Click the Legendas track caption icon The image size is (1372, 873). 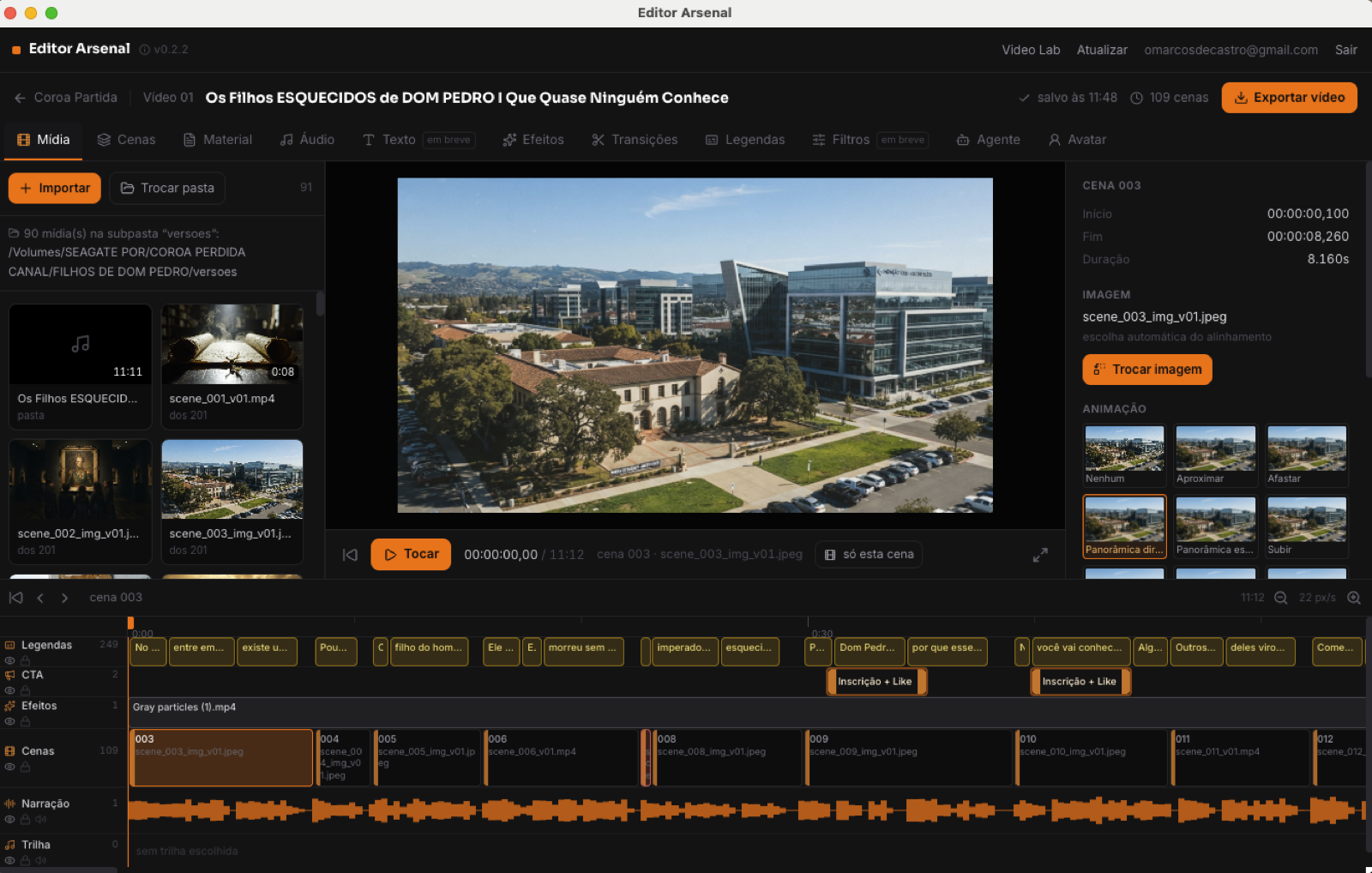coord(10,645)
